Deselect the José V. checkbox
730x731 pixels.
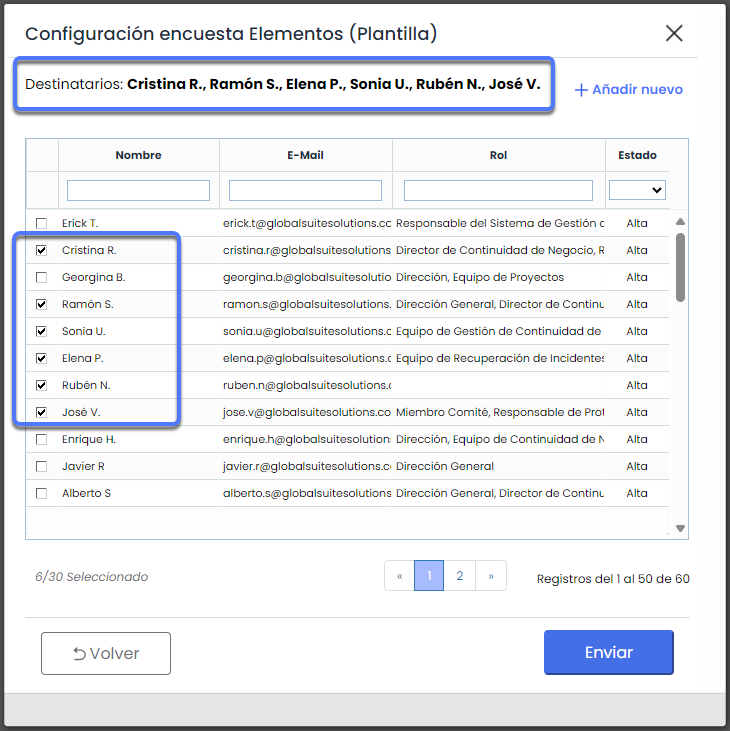click(x=41, y=412)
